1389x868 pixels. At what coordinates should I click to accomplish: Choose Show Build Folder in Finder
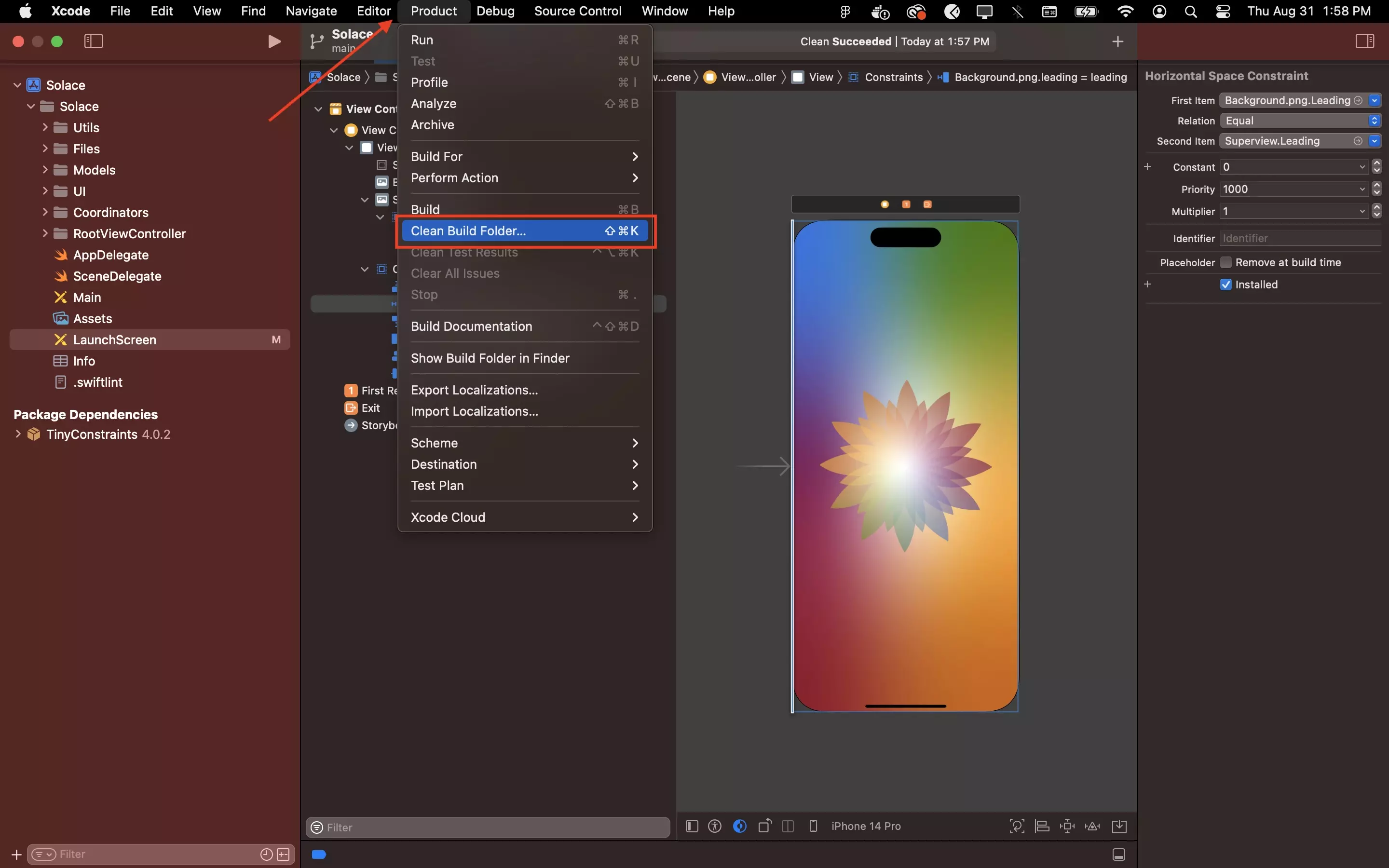coord(525,358)
